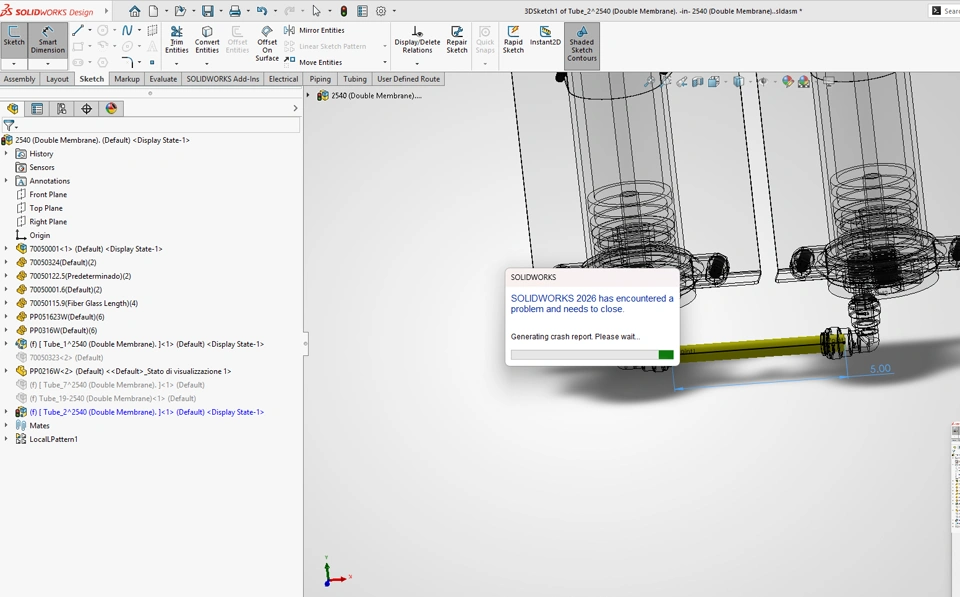Select the yellow tube in the viewport
Viewport: 960px width, 597px height.
pos(750,347)
